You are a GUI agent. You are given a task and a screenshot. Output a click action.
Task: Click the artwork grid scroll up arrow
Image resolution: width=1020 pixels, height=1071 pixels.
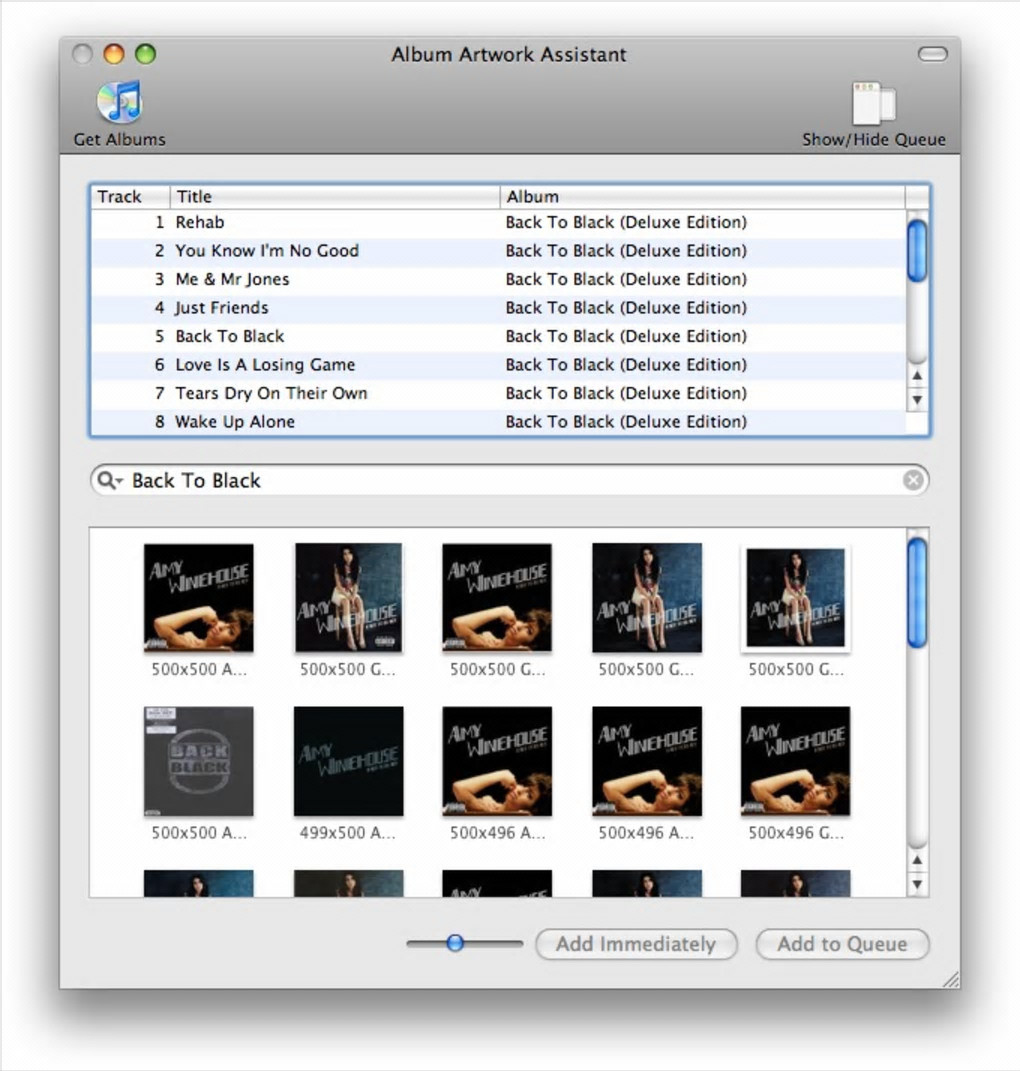(917, 860)
